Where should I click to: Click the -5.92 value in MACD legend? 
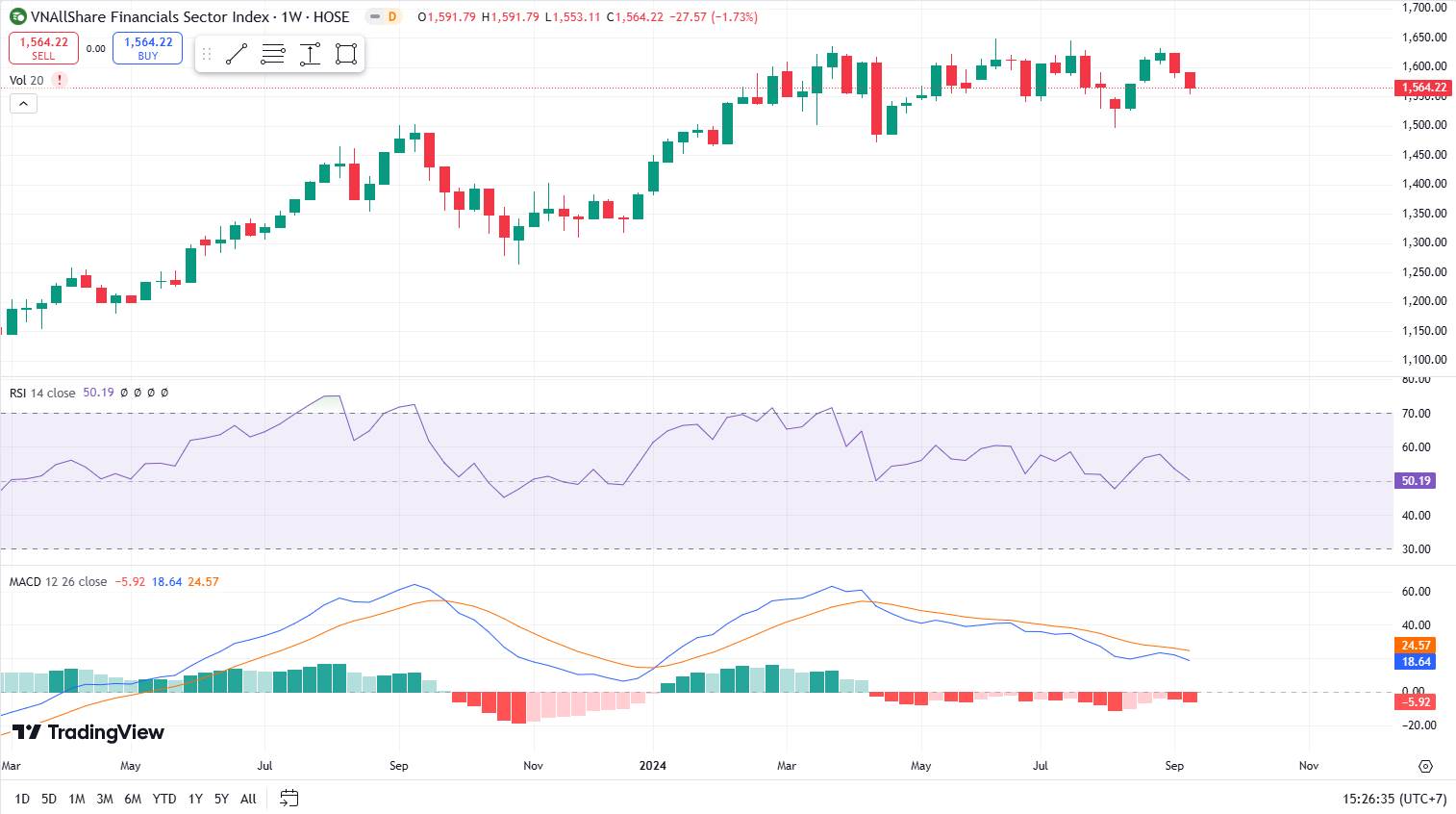(130, 582)
